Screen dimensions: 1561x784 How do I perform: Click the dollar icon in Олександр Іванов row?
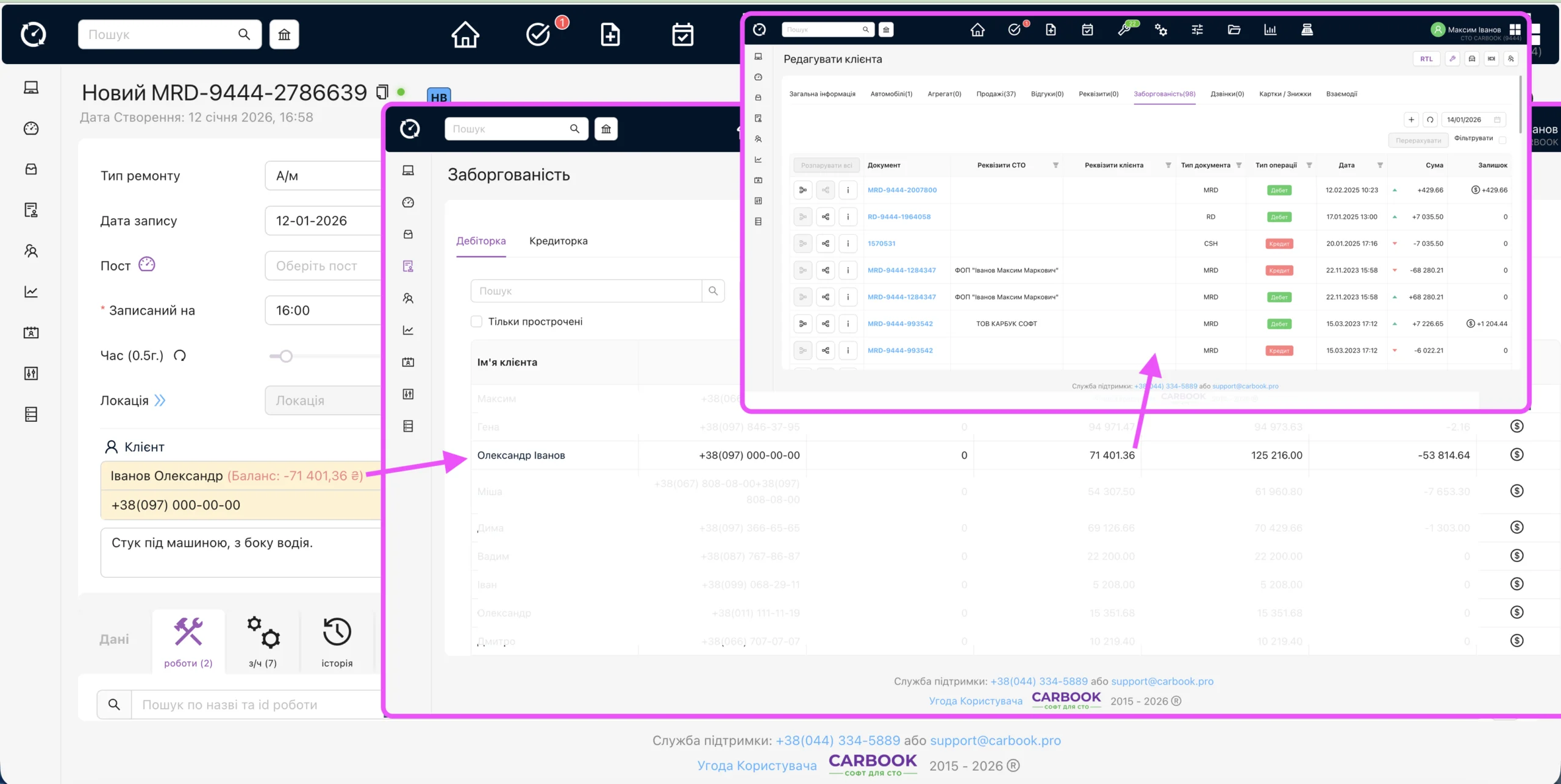pyautogui.click(x=1516, y=455)
